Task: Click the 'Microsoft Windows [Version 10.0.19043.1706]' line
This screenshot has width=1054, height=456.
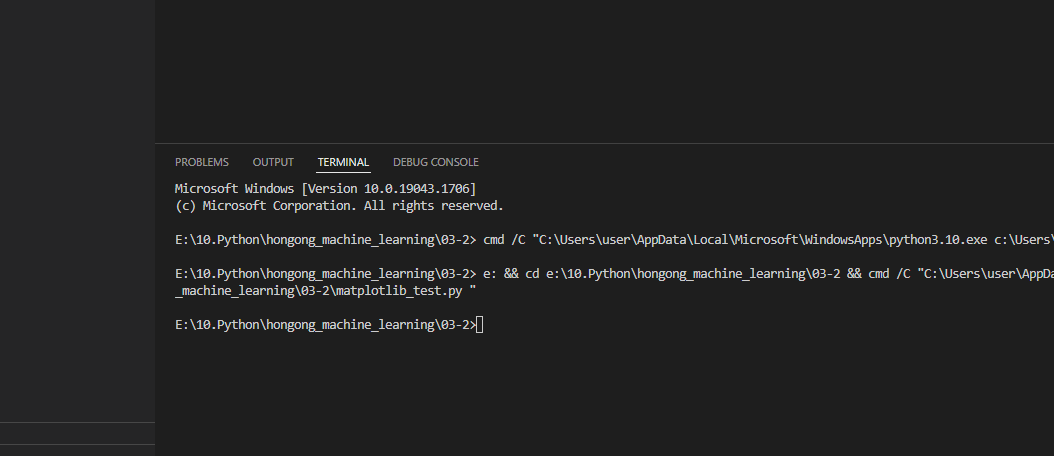Action: tap(325, 189)
